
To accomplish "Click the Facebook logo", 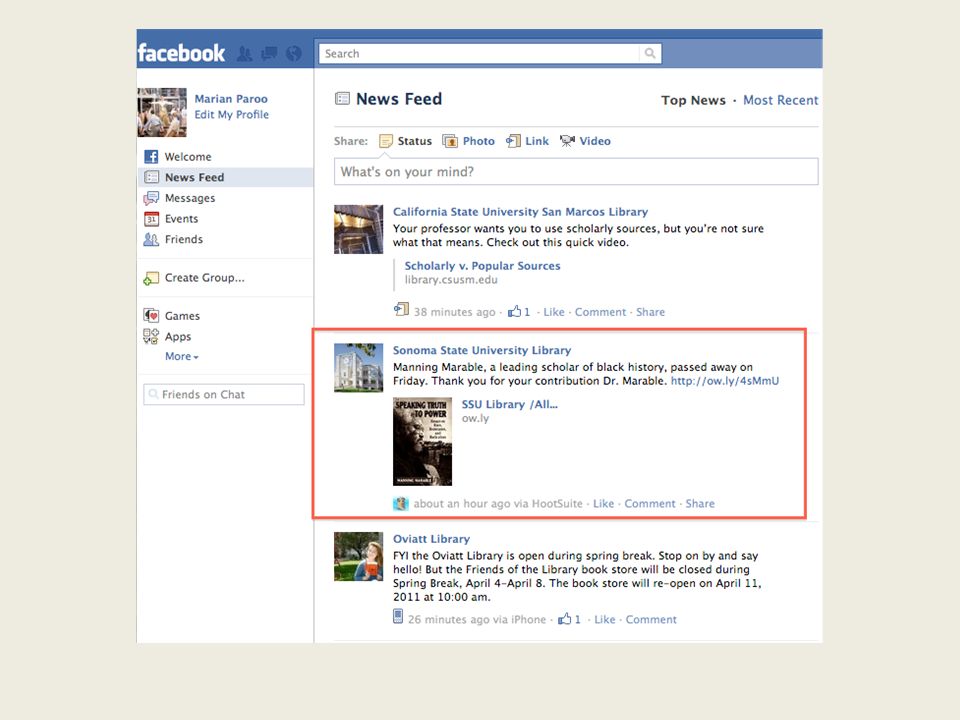I will pos(181,53).
